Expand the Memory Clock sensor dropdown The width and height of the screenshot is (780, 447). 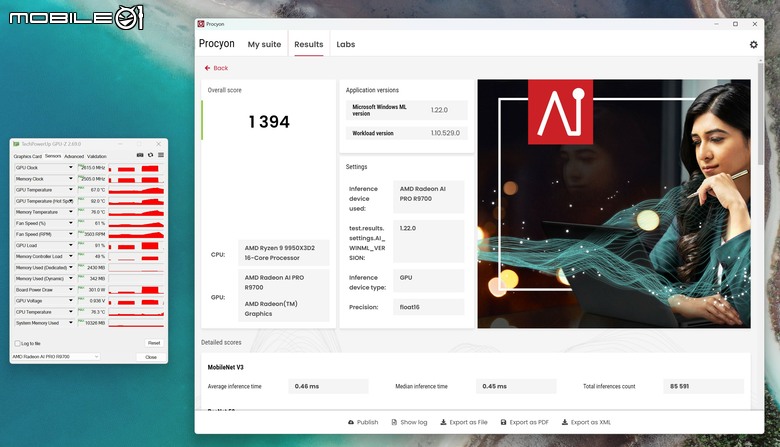point(70,179)
